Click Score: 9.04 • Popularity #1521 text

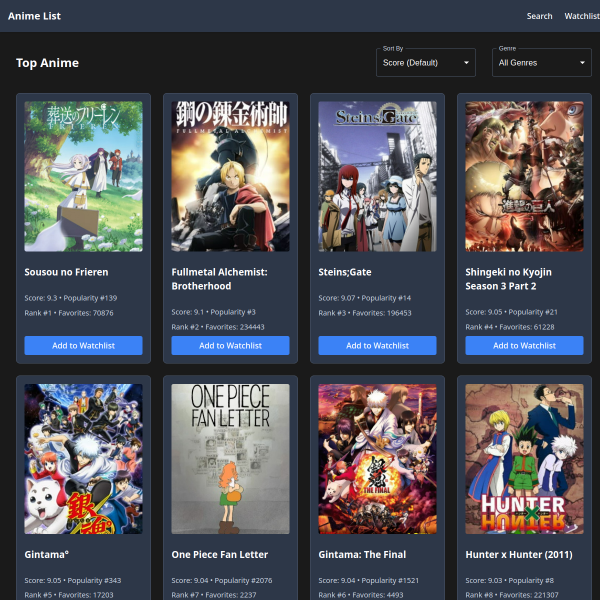point(368,580)
